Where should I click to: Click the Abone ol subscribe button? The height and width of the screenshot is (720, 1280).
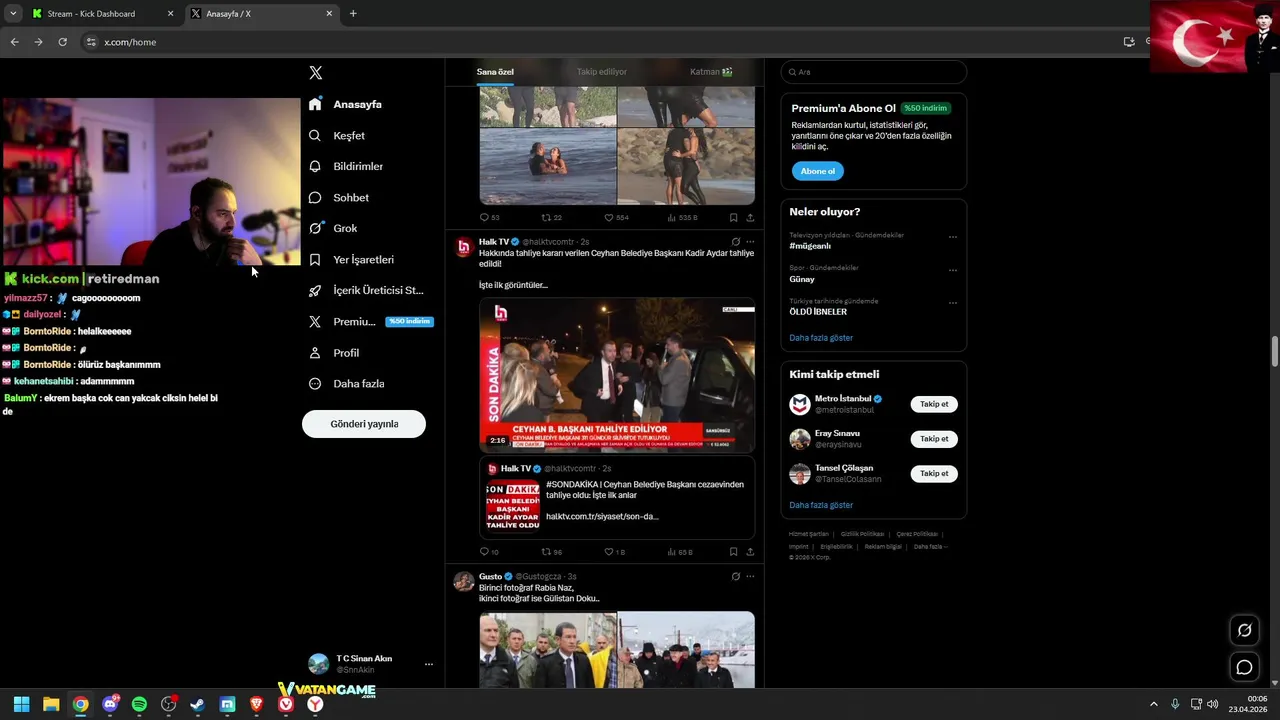coord(818,171)
